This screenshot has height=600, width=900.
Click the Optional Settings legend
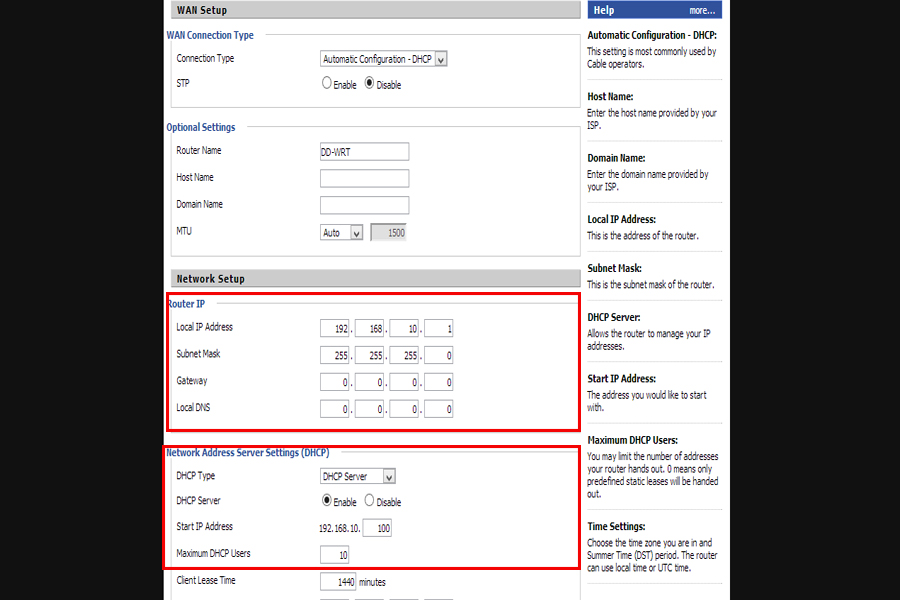click(201, 127)
